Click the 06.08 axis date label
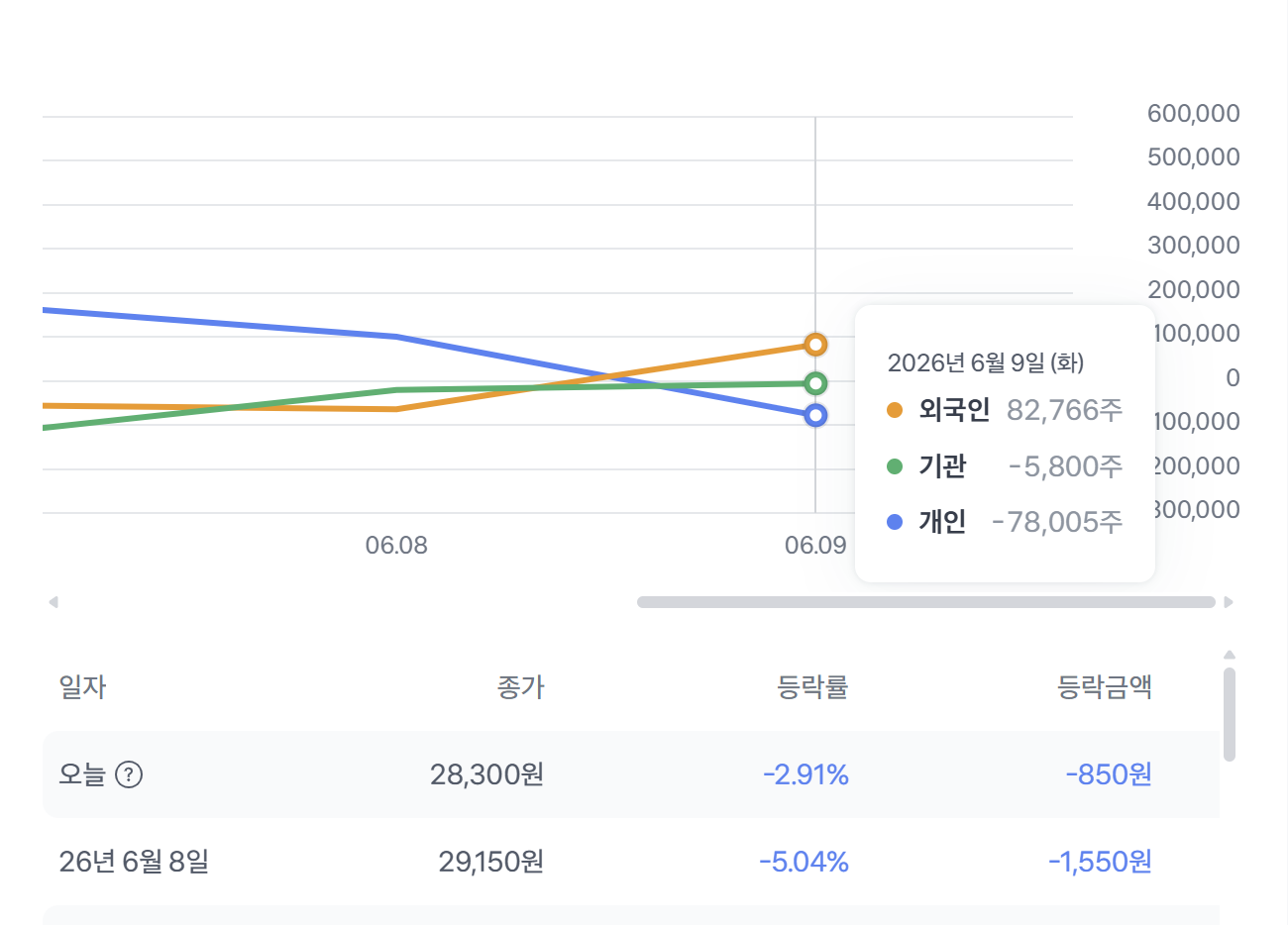 [x=396, y=546]
